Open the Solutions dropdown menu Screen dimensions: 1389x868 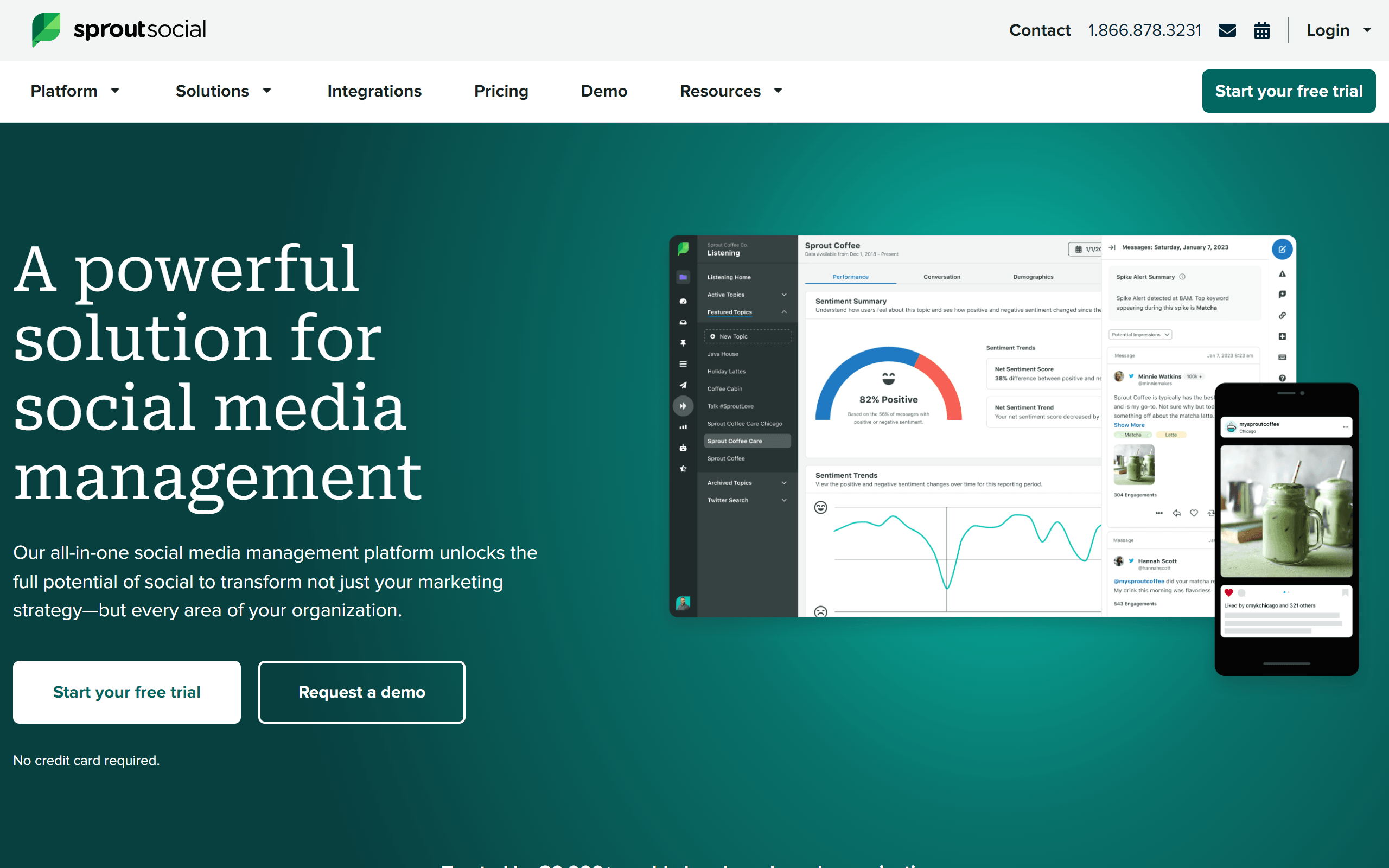click(221, 91)
